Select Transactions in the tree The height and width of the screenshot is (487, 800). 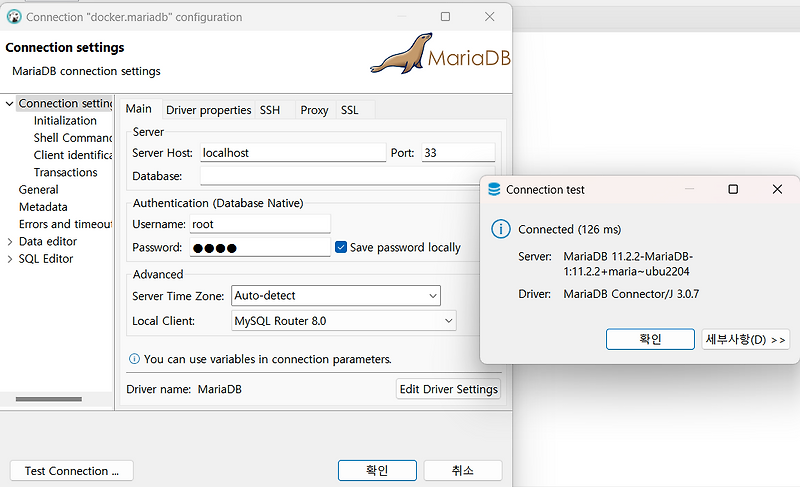[65, 172]
